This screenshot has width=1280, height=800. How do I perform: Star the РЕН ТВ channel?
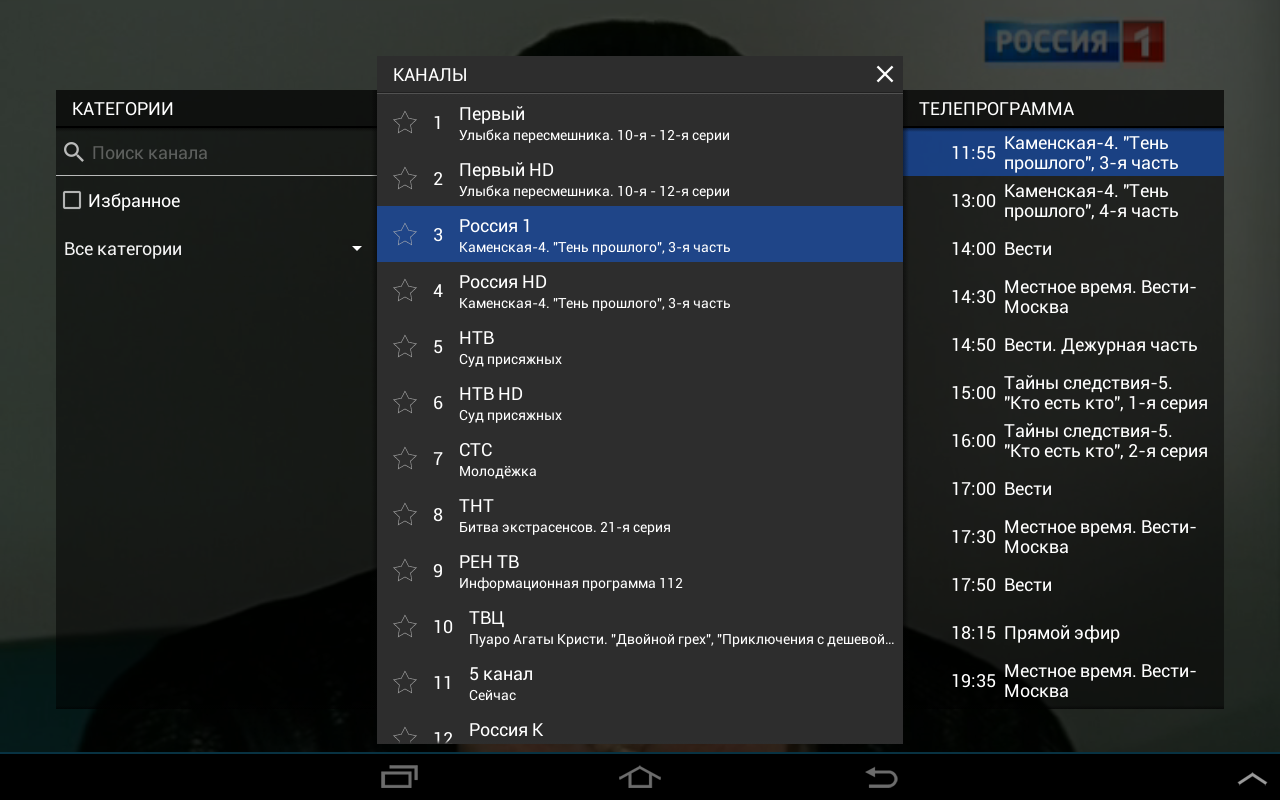405,570
